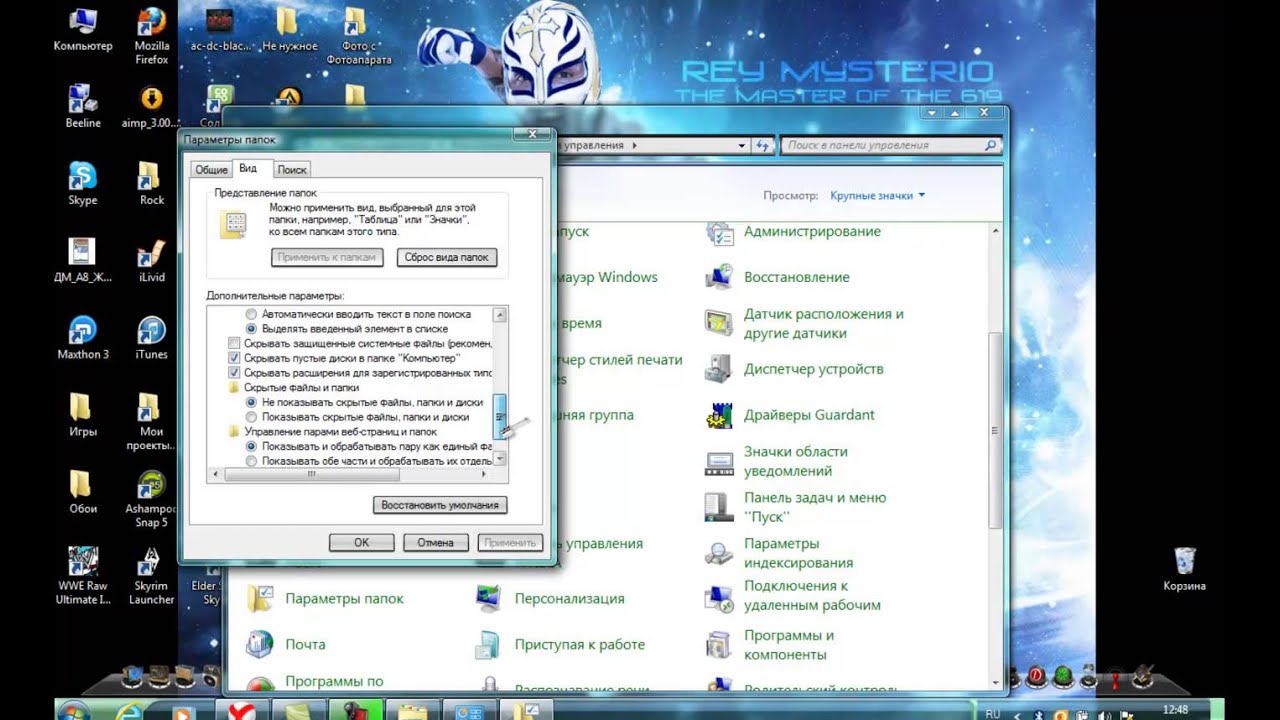Click Восстановить умолчания button
The width and height of the screenshot is (1280, 720).
[440, 505]
